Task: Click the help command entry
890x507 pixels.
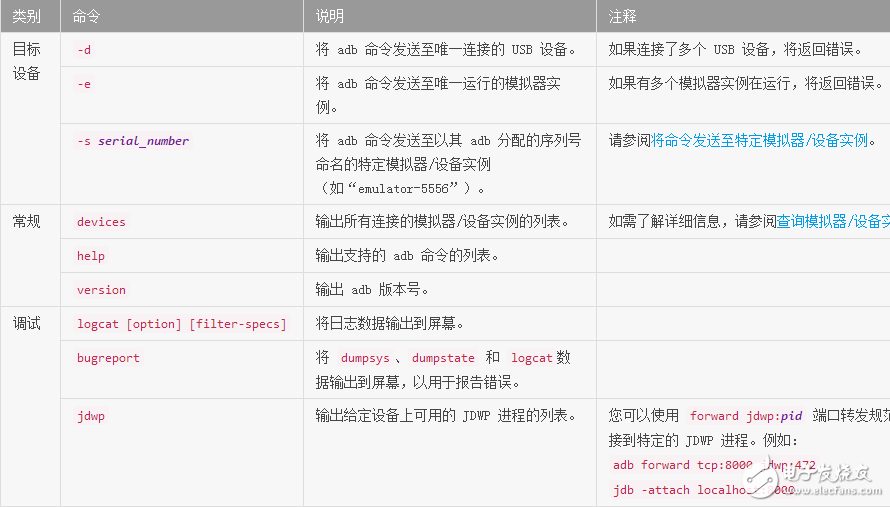Action: tap(90, 256)
